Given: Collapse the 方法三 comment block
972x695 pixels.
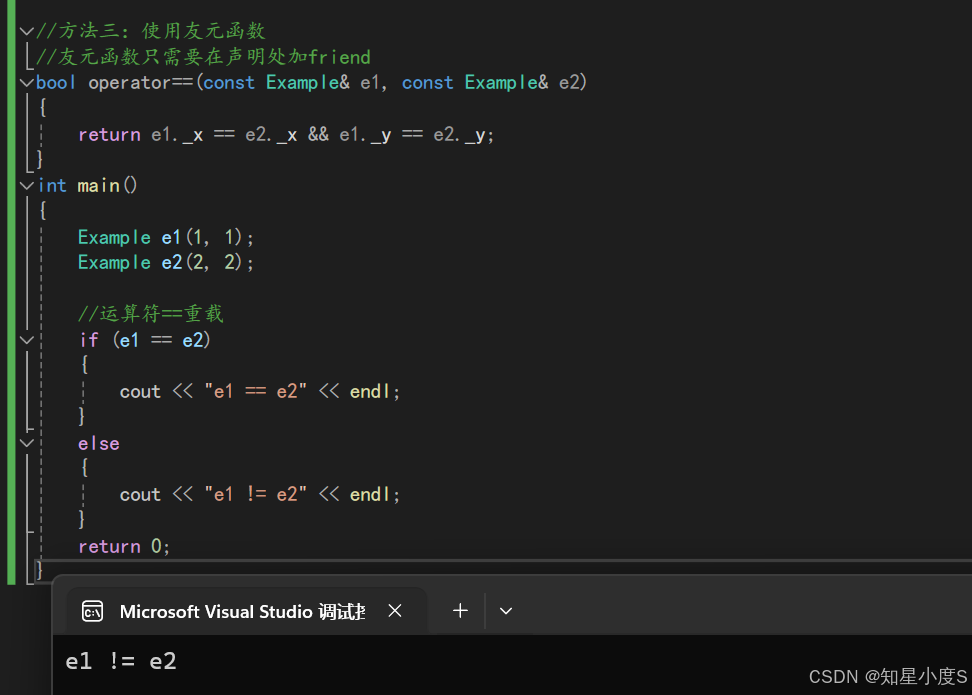Looking at the screenshot, I should tap(27, 31).
